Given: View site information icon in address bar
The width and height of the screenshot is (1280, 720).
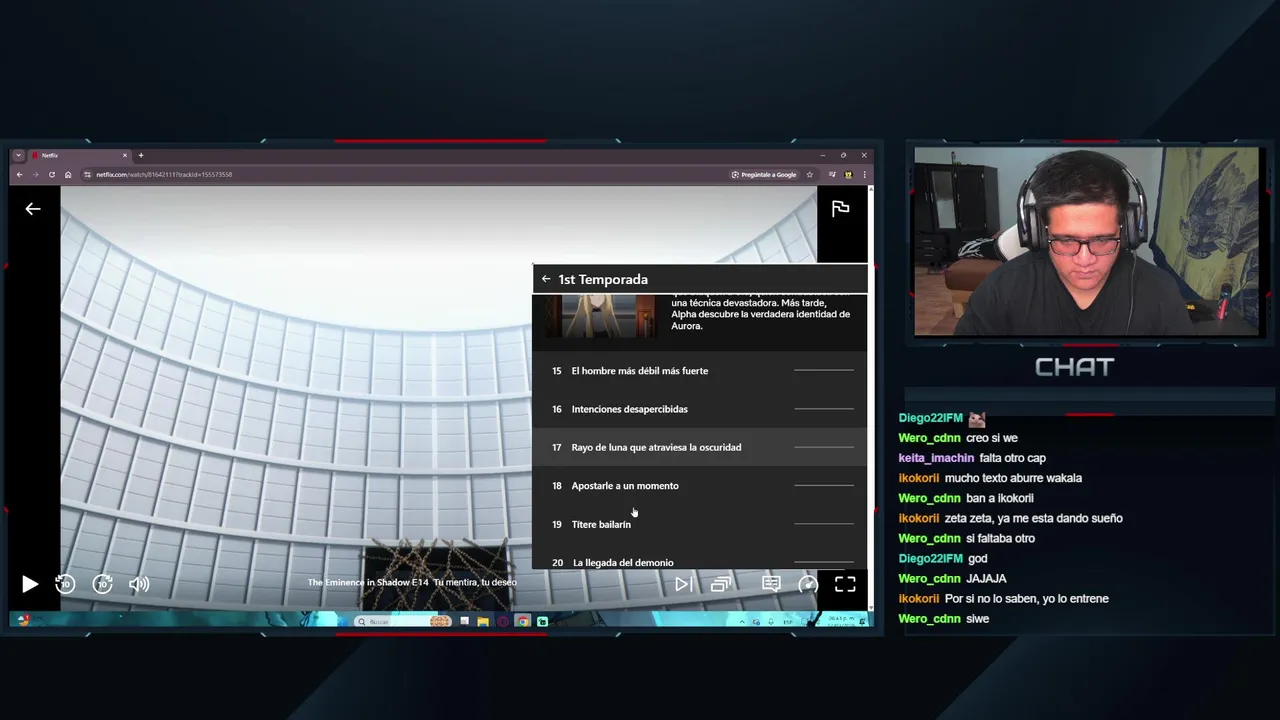Looking at the screenshot, I should 88,174.
